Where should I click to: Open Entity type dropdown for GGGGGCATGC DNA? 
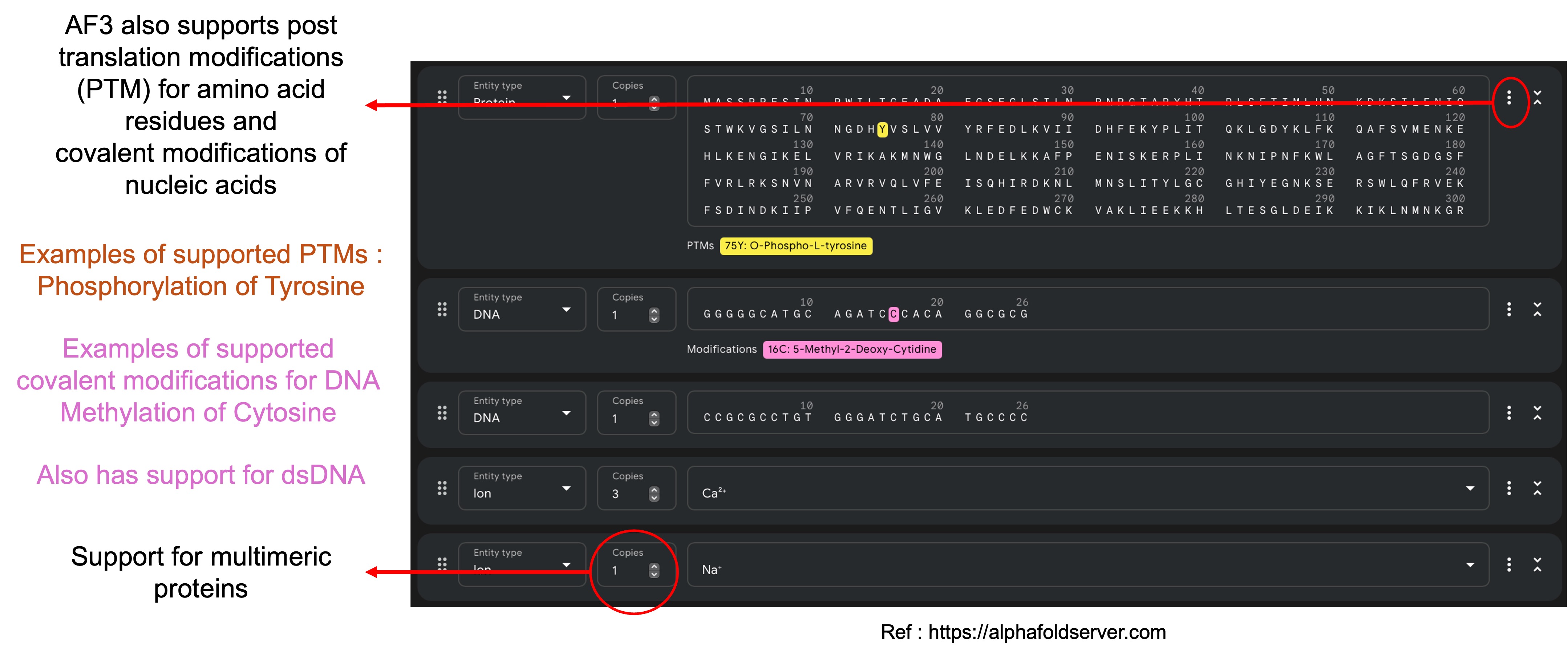[522, 310]
